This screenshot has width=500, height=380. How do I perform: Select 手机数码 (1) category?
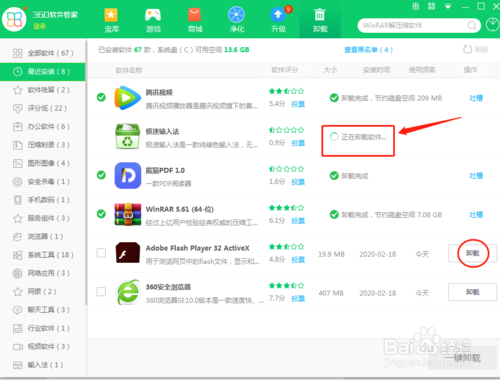pyautogui.click(x=43, y=200)
